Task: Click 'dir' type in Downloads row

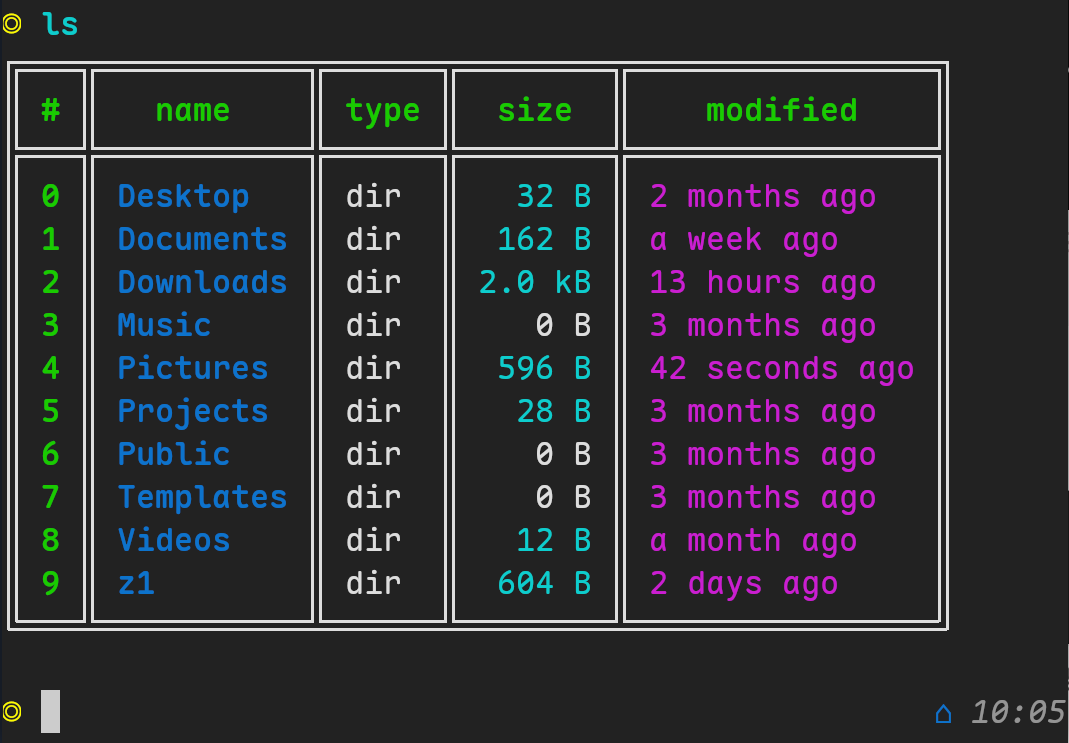Action: (x=373, y=282)
